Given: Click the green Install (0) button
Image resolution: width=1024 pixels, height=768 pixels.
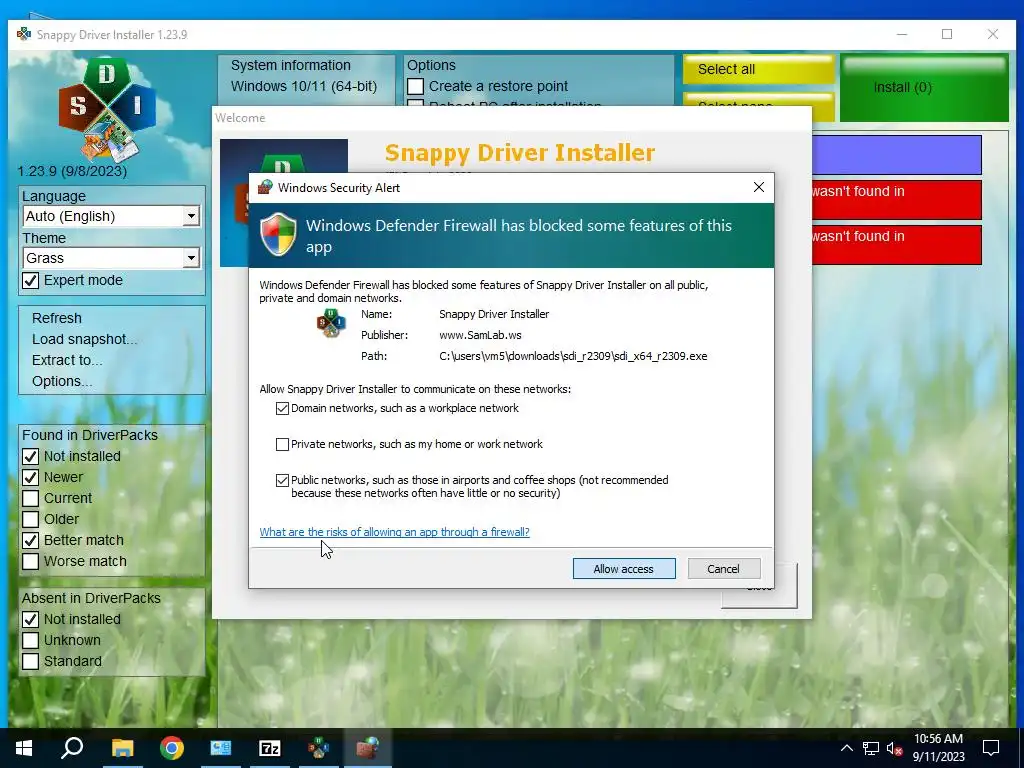Looking at the screenshot, I should tap(923, 88).
